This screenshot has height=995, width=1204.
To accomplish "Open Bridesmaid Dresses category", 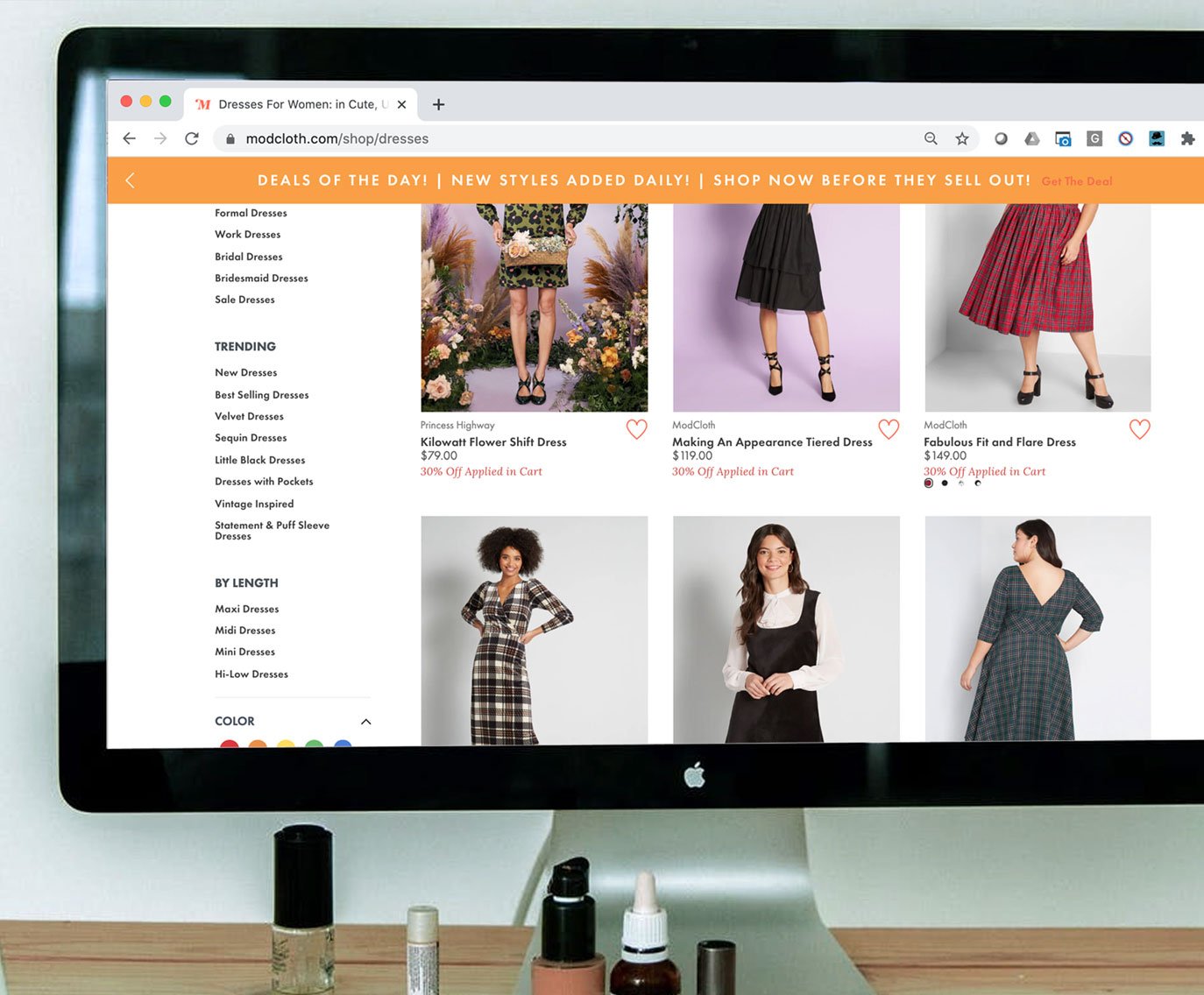I will [261, 279].
